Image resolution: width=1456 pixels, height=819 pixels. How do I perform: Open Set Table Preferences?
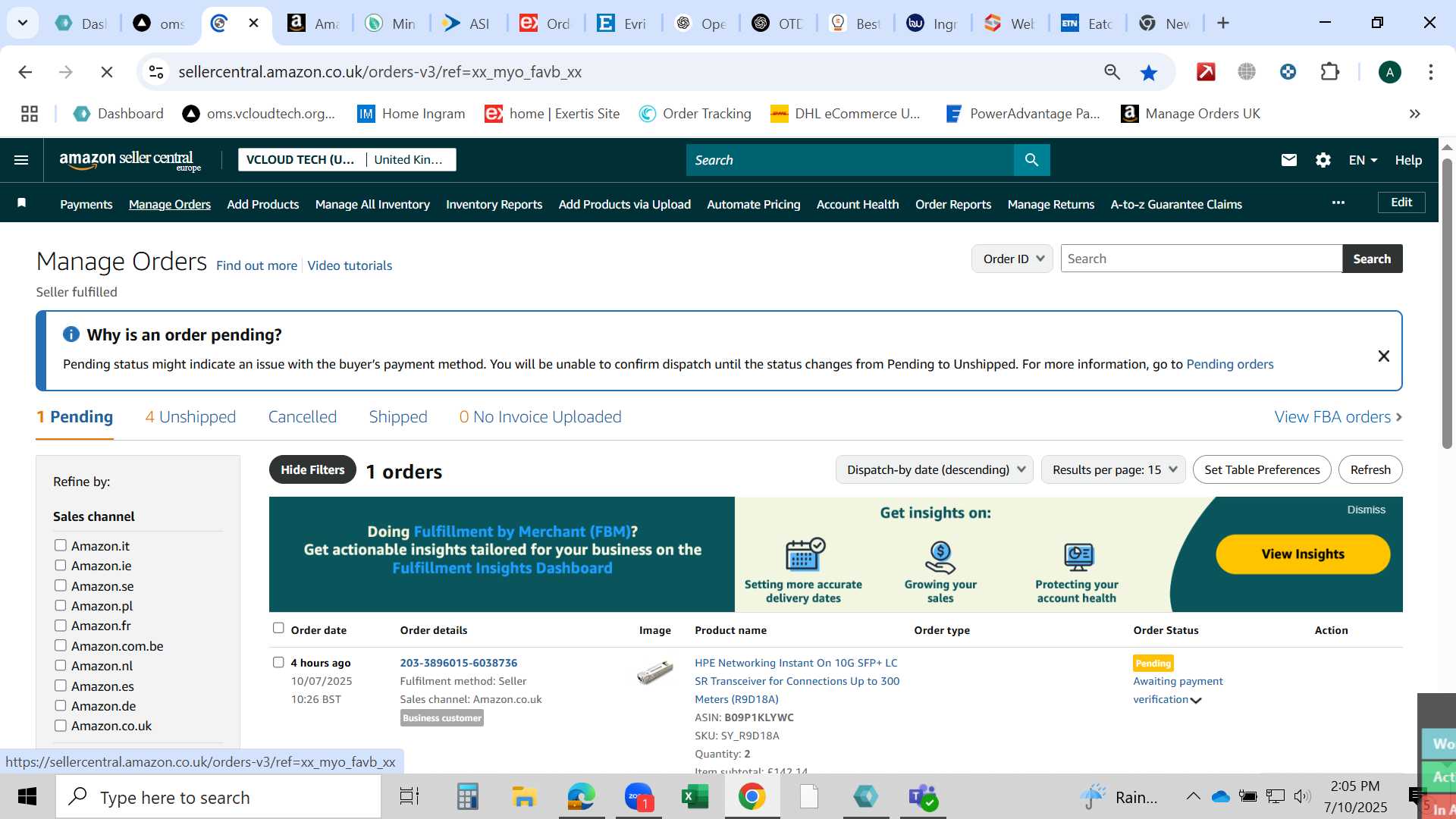(1262, 469)
